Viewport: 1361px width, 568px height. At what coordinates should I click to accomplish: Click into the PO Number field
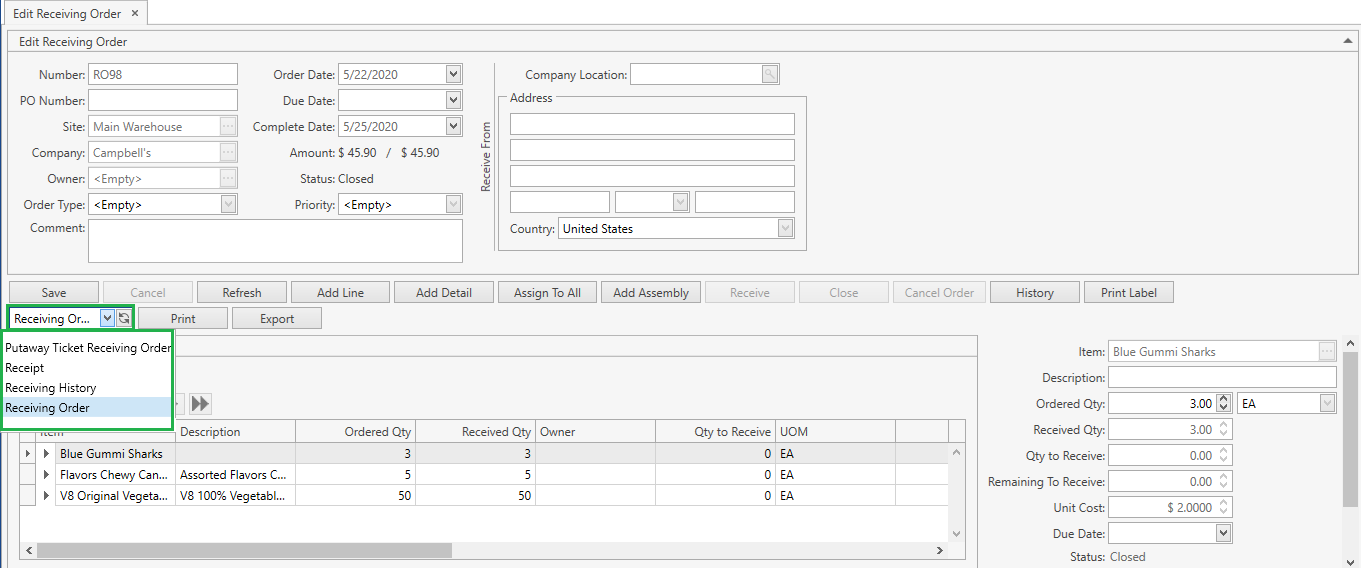click(163, 100)
